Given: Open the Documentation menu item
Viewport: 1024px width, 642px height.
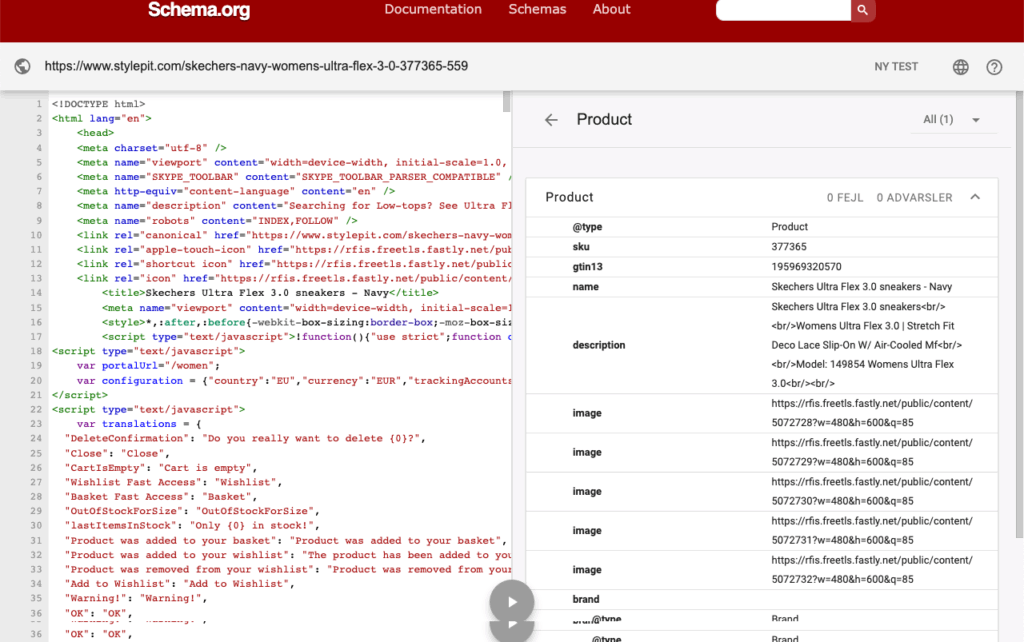Looking at the screenshot, I should pyautogui.click(x=433, y=10).
